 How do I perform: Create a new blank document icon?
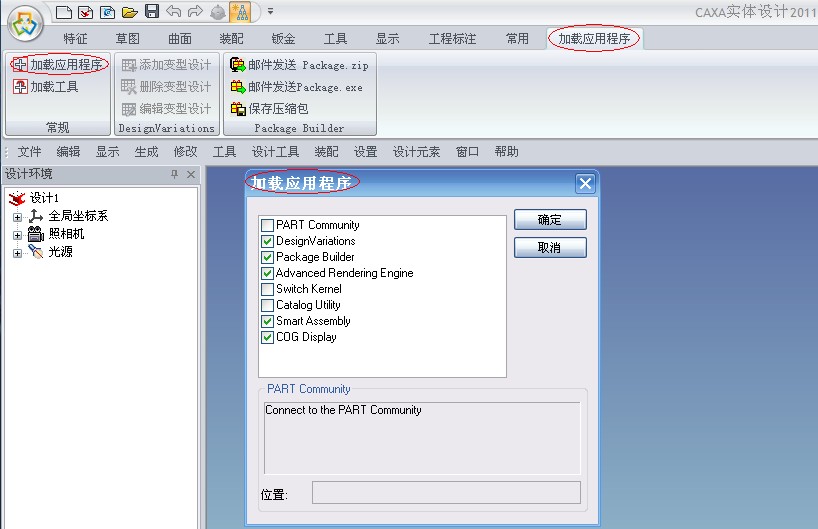[63, 11]
